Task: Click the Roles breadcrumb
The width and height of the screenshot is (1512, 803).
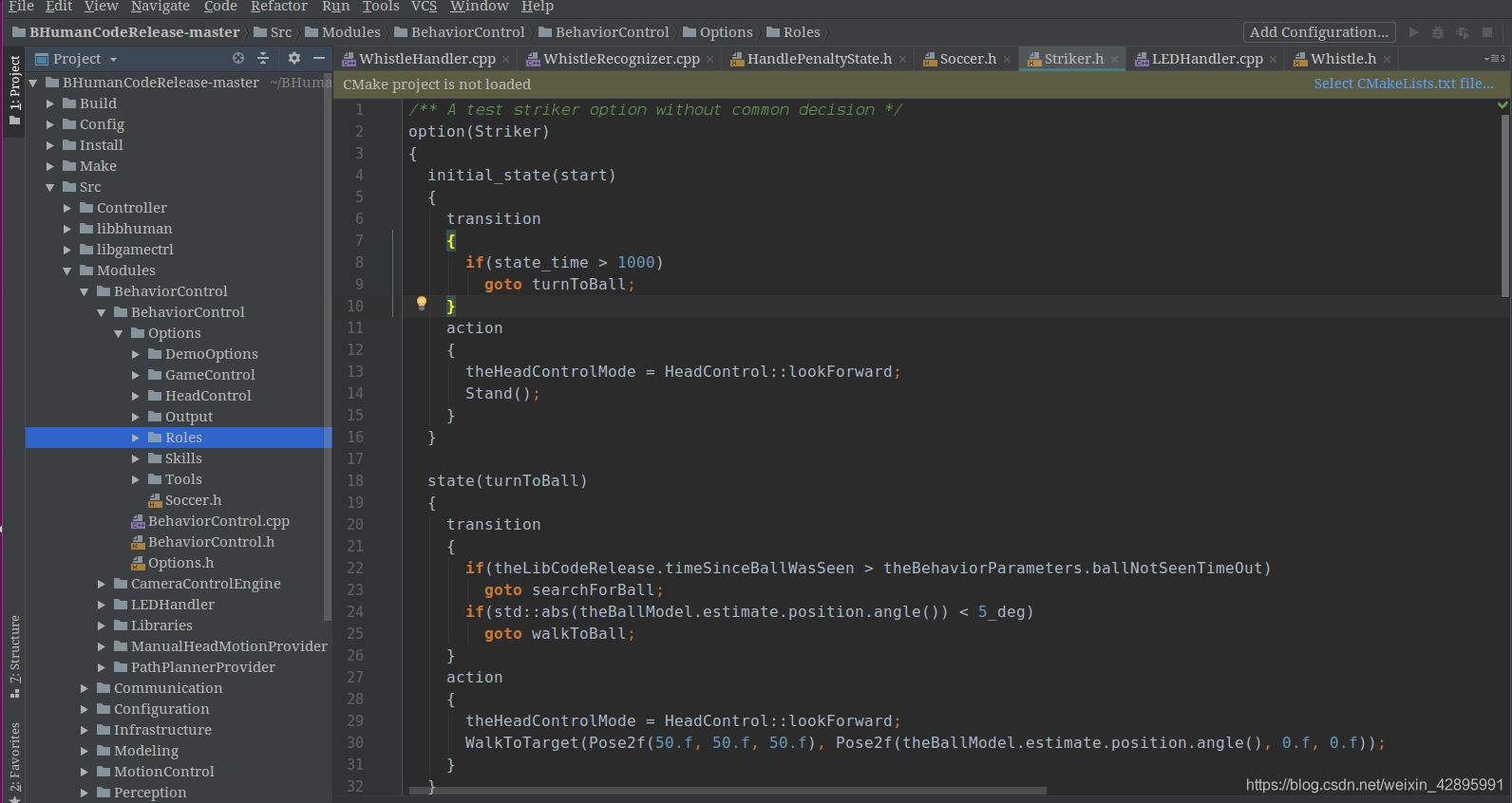Action: [x=793, y=32]
